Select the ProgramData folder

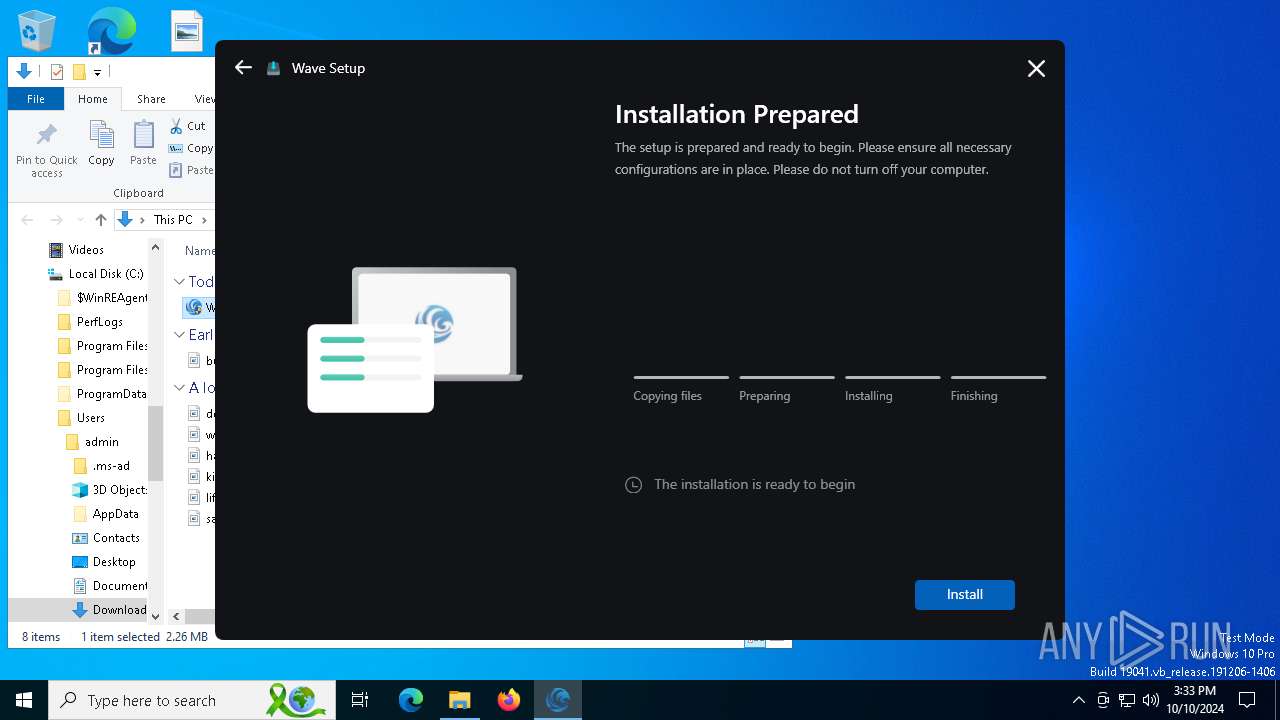click(101, 393)
